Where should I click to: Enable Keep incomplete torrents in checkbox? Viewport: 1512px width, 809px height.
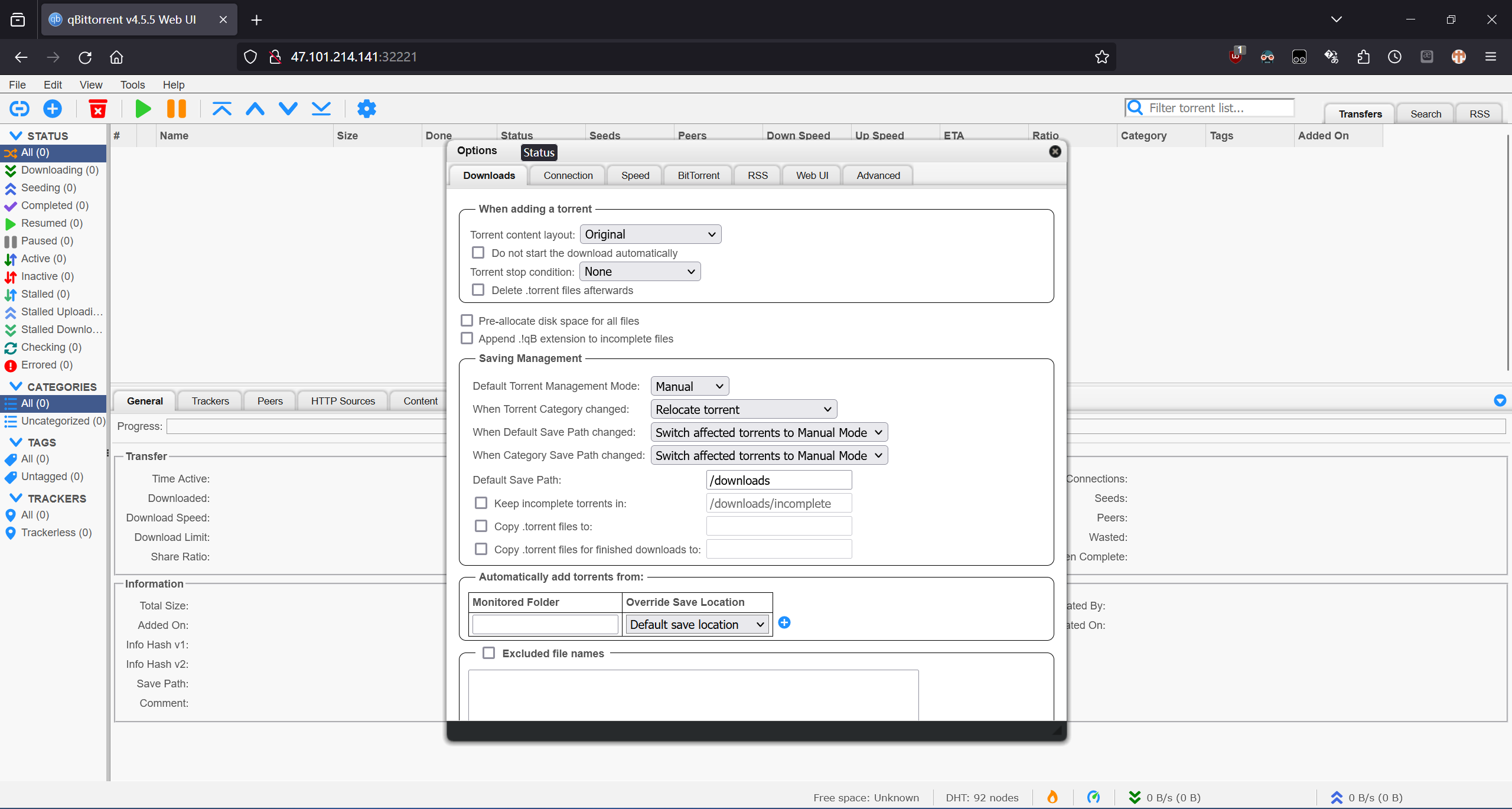(x=481, y=503)
